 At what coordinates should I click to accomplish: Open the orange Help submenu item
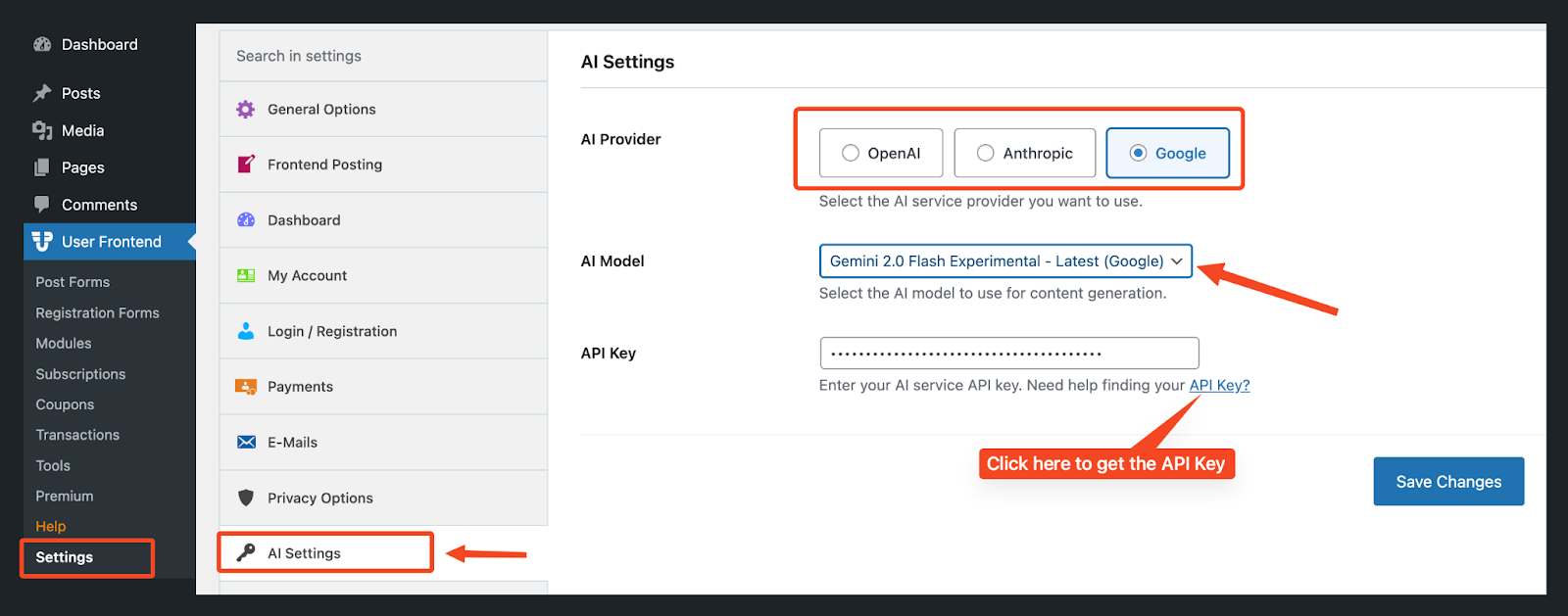click(51, 527)
